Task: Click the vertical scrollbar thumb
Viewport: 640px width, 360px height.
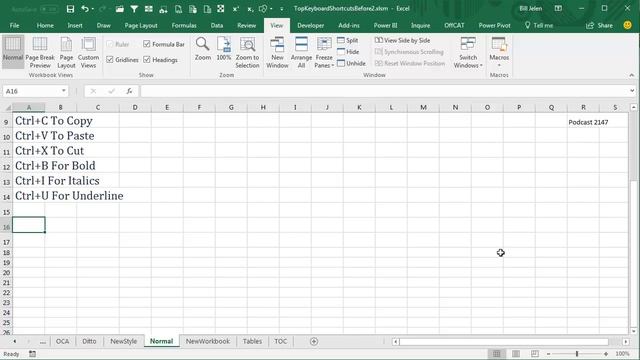Action: pos(633,146)
